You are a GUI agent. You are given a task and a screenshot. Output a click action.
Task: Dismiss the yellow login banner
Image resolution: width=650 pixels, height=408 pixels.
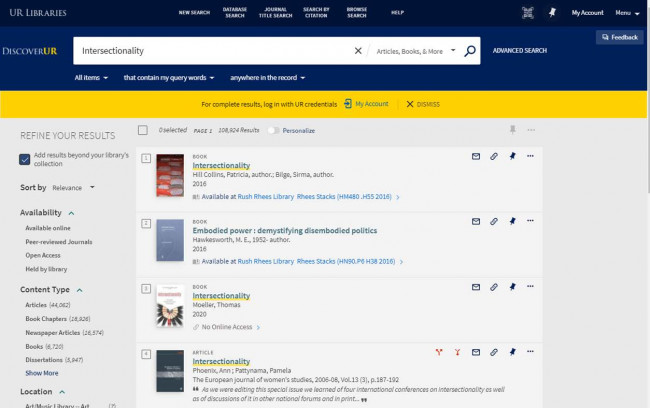pos(422,104)
